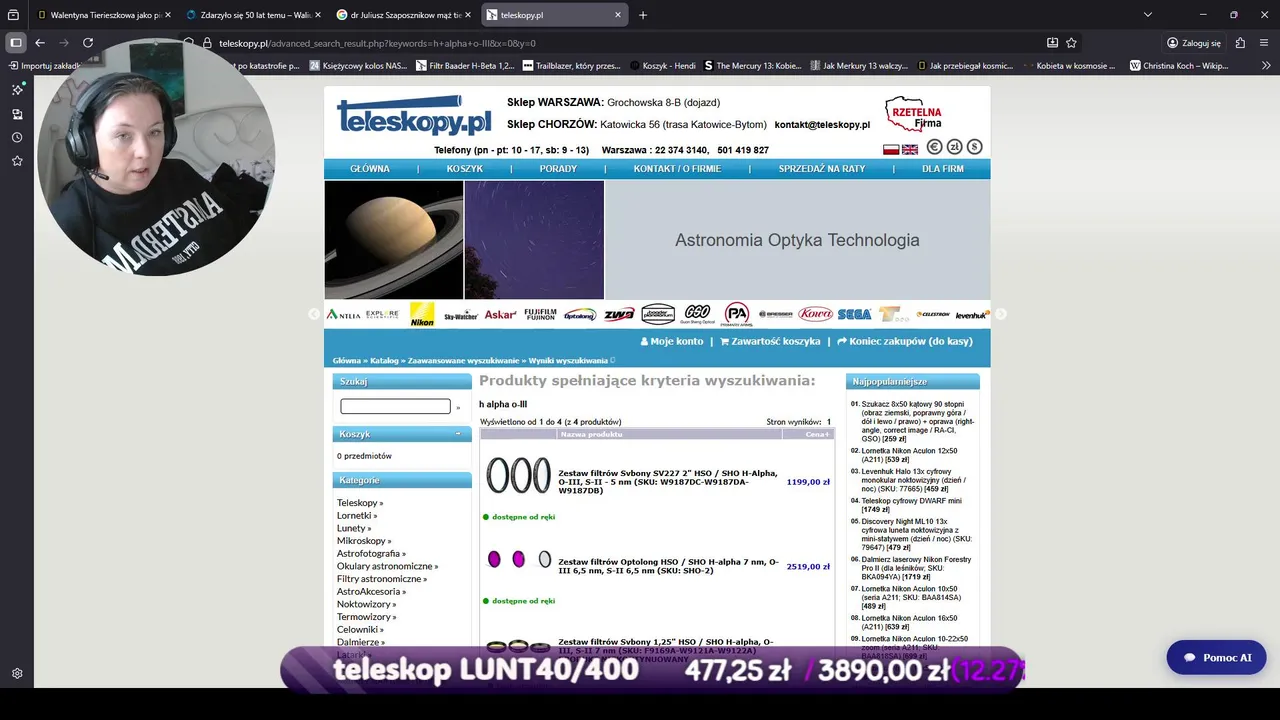Reload the page in browser

(x=88, y=43)
